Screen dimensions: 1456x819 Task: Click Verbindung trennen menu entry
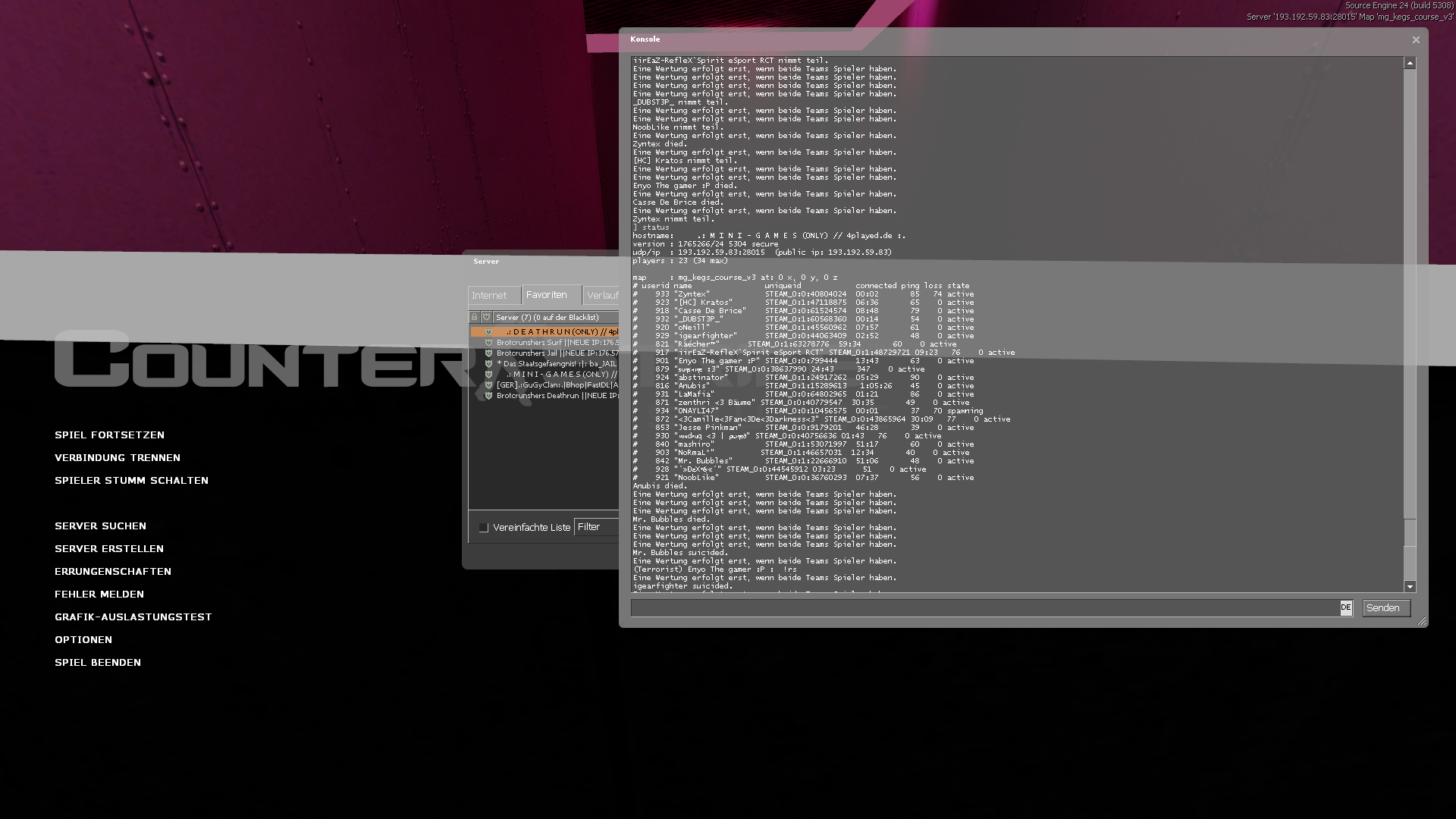[x=118, y=457]
